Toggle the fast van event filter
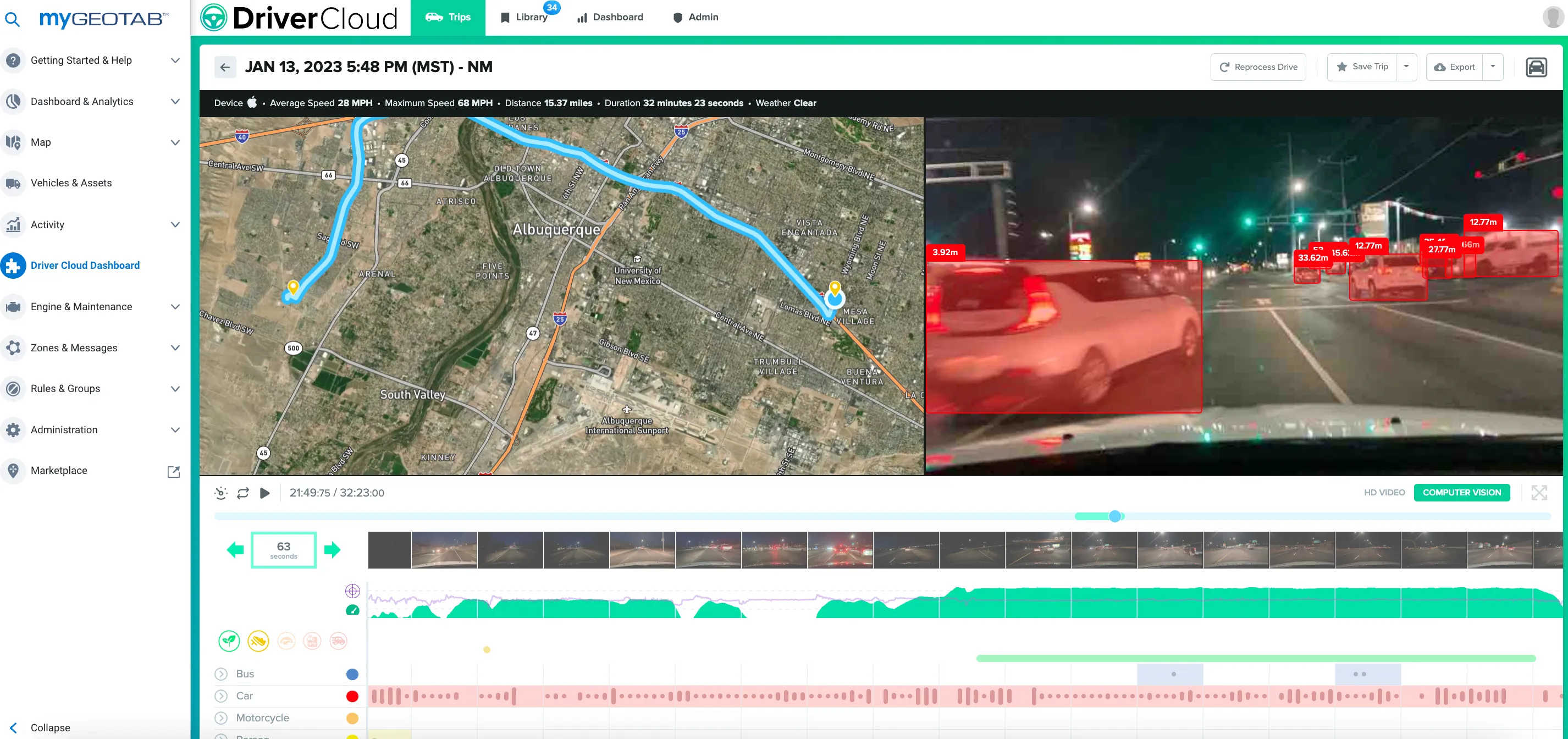 339,641
